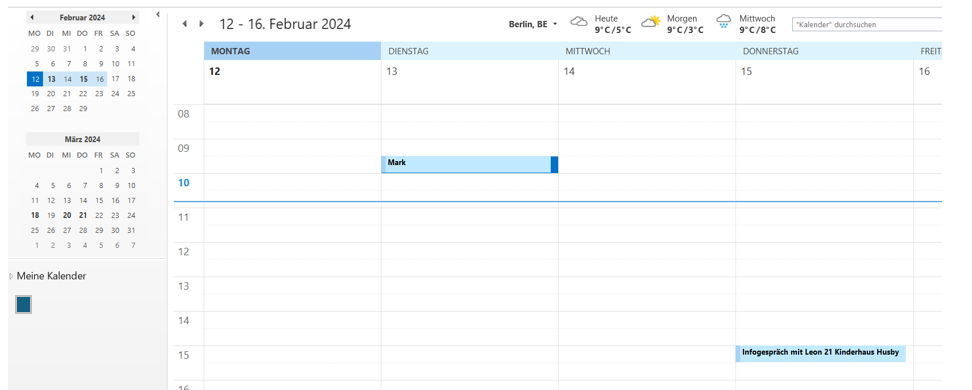Toggle the blue calendar color checkbox
The image size is (972, 390).
click(x=24, y=304)
